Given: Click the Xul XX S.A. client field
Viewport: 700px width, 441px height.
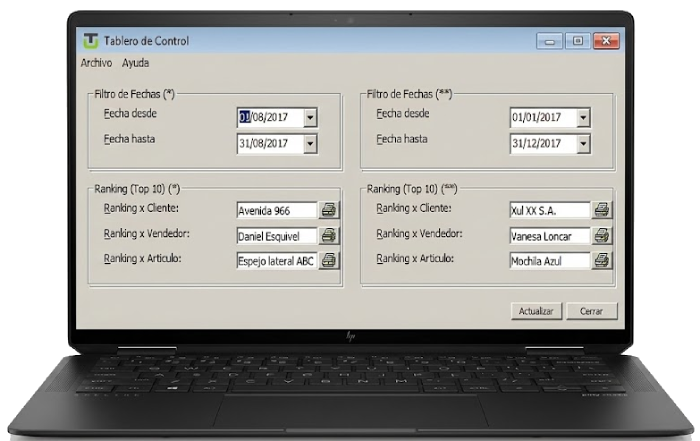Looking at the screenshot, I should [548, 210].
